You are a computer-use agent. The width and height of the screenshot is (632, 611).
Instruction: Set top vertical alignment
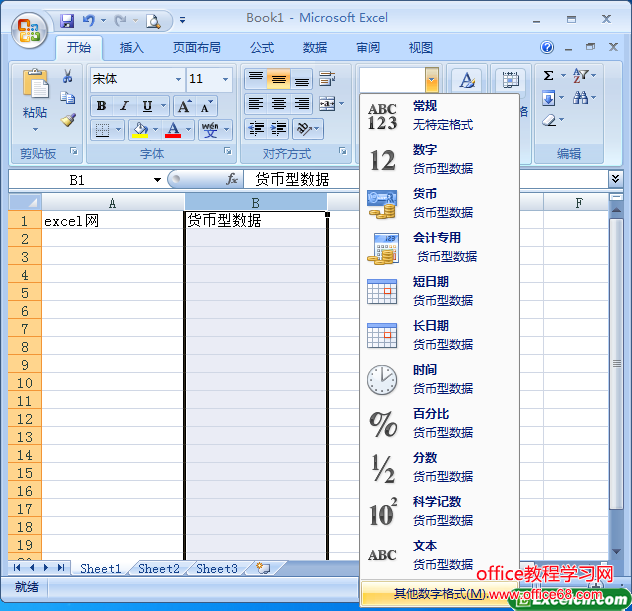point(256,79)
